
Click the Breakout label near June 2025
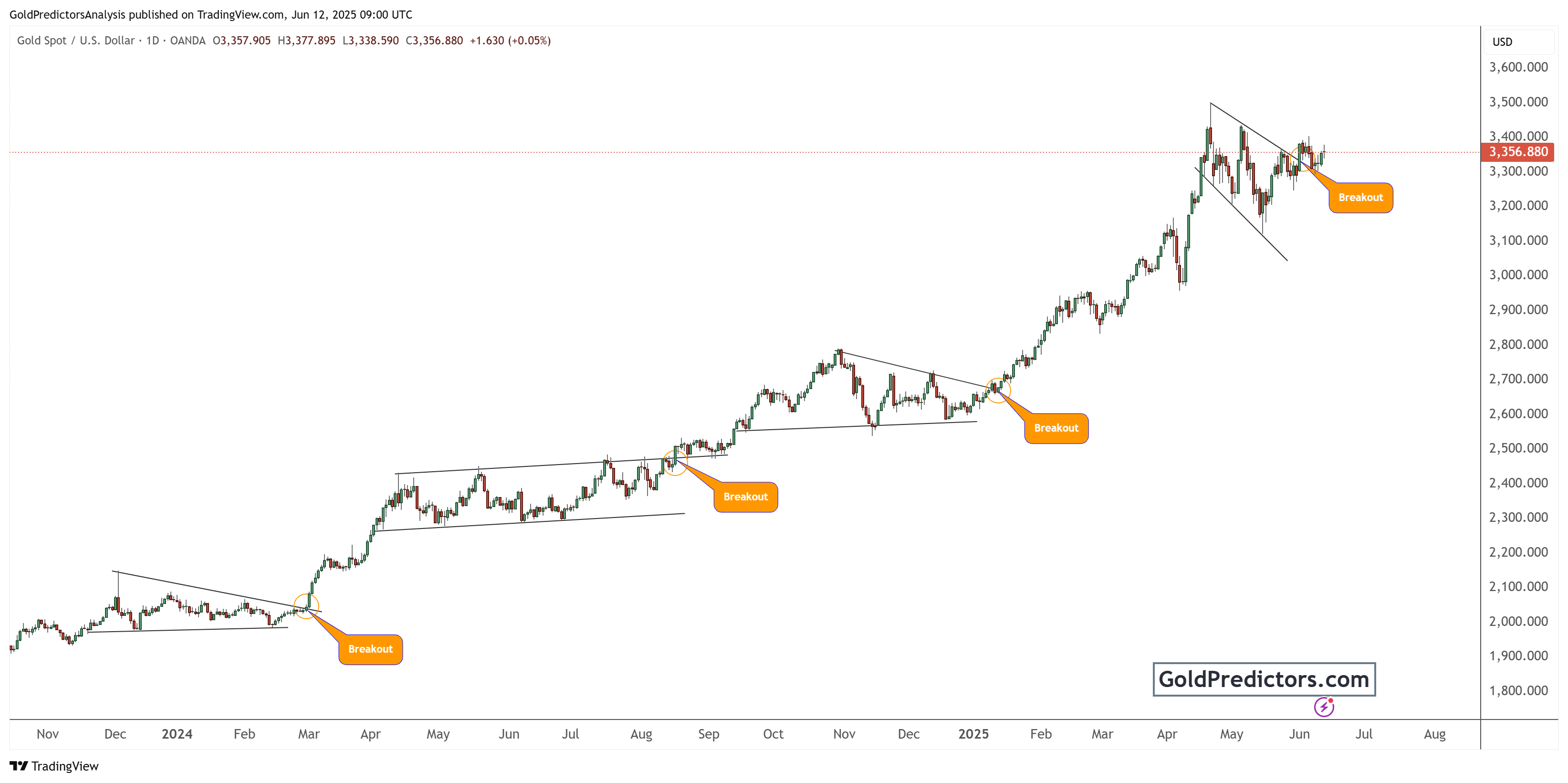click(x=1360, y=197)
